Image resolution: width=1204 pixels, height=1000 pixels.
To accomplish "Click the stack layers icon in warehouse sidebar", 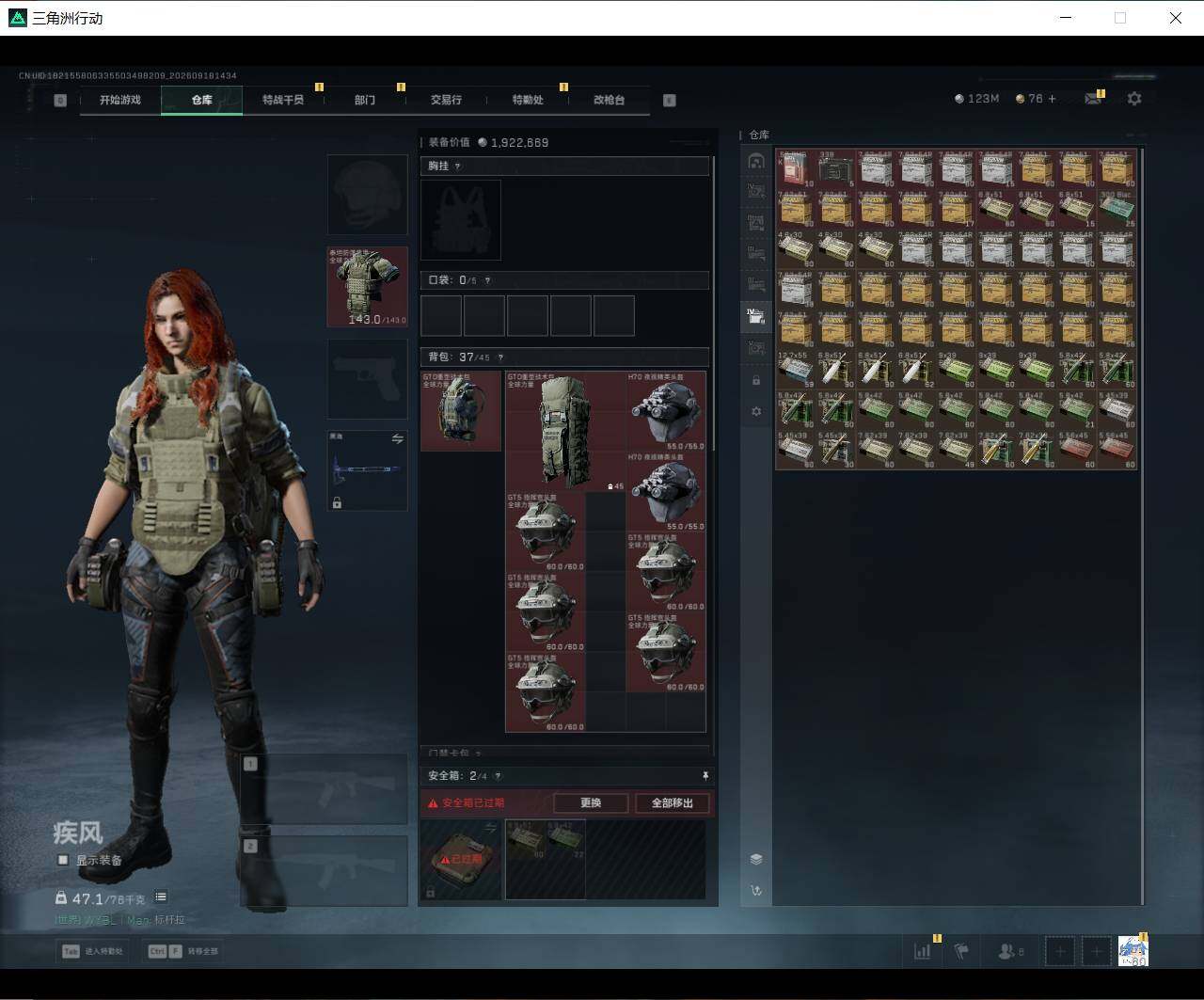I will click(756, 859).
